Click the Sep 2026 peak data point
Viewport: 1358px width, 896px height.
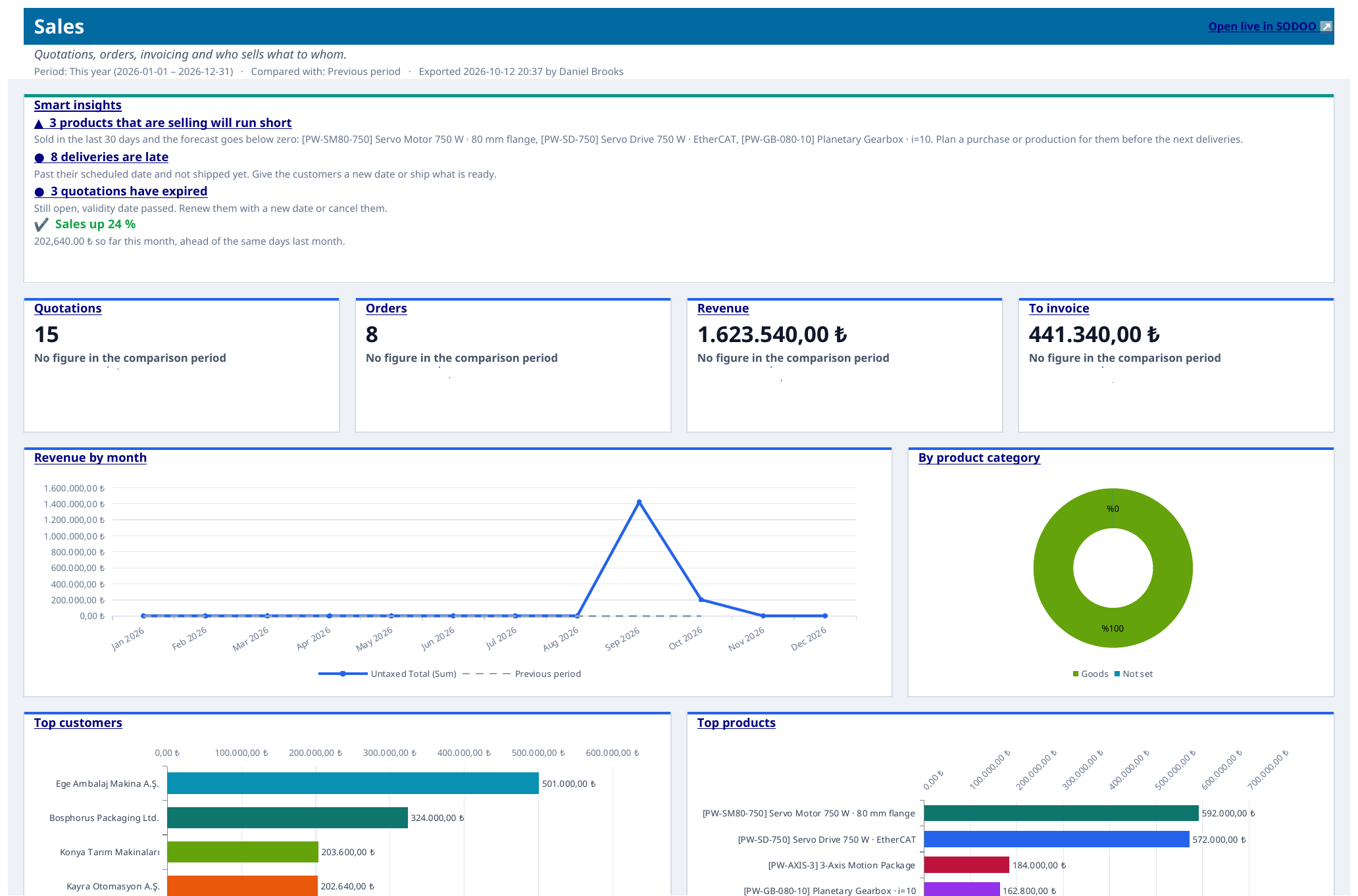[x=639, y=502]
